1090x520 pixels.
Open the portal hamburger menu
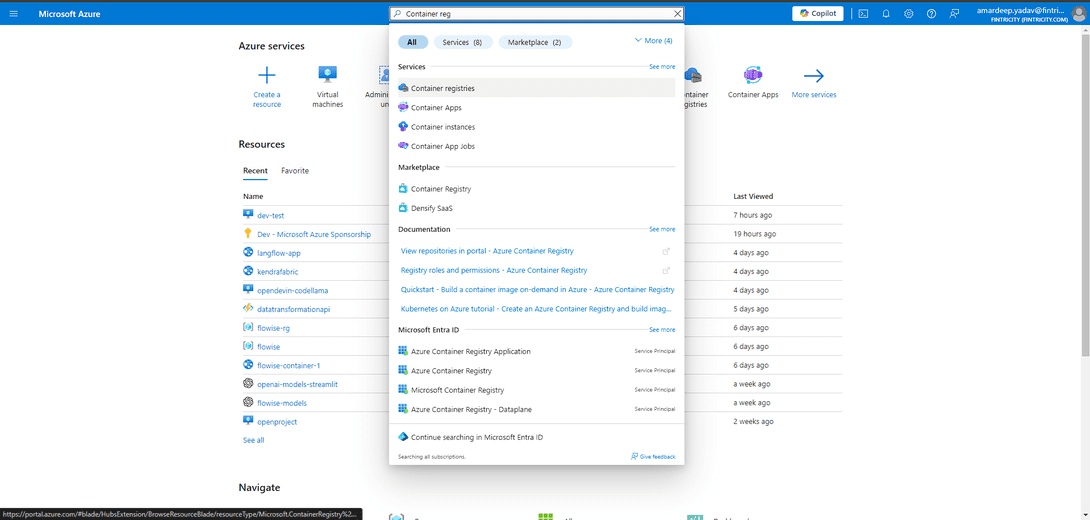click(14, 14)
